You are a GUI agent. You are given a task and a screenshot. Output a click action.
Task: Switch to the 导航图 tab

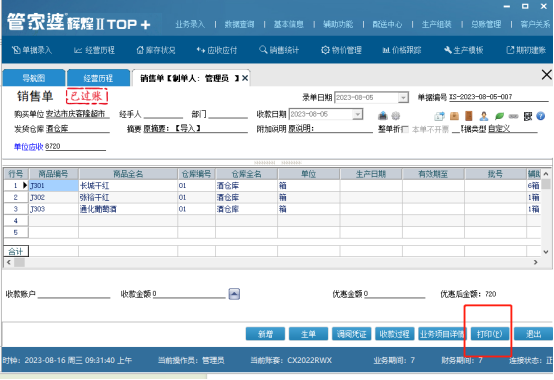[x=34, y=78]
